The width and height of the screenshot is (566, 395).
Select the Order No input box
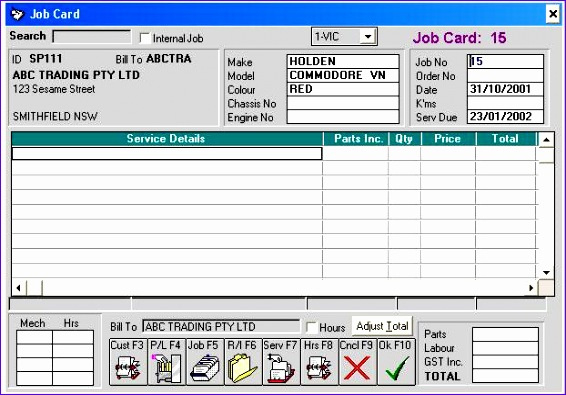point(505,76)
